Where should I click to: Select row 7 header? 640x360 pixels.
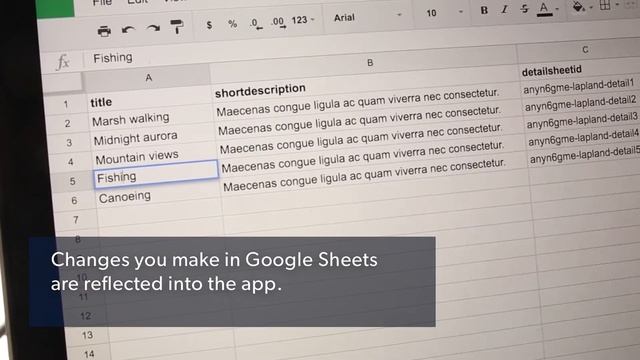tap(76, 220)
